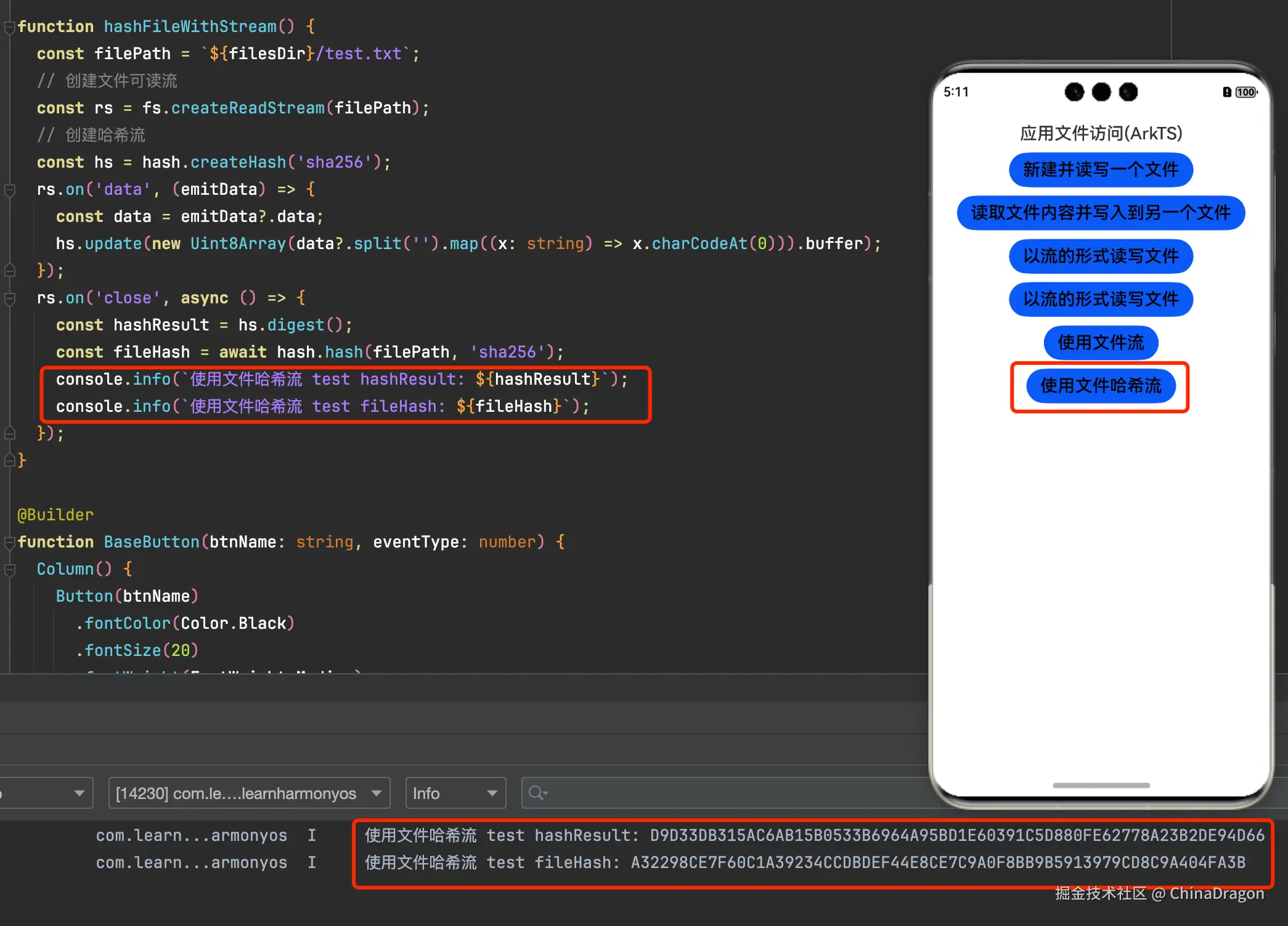Click fold end marker after fileHash console.info line
Image resolution: width=1288 pixels, height=926 pixels.
click(9, 433)
